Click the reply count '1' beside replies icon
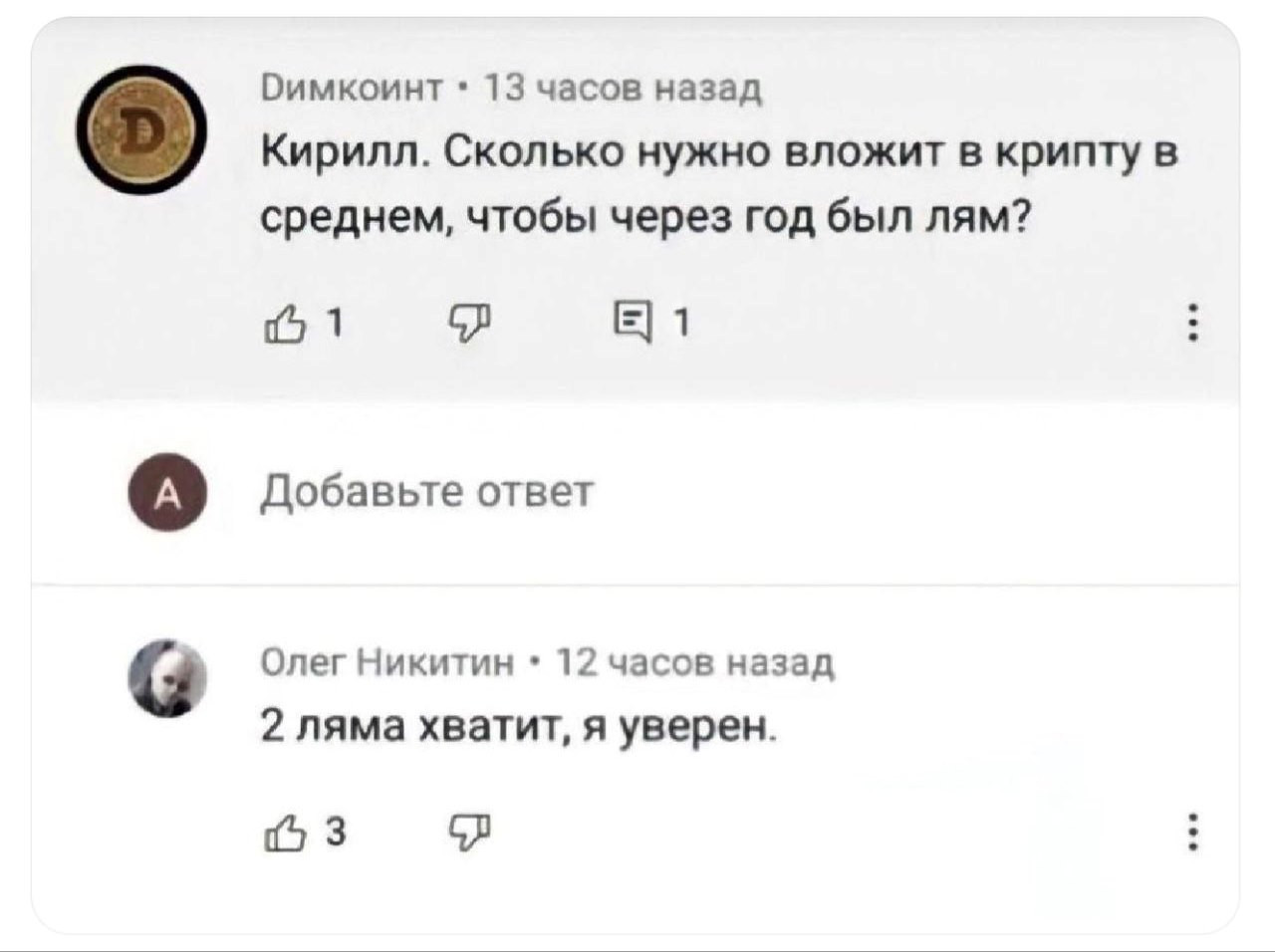Viewport: 1275px width, 952px height. point(681,324)
